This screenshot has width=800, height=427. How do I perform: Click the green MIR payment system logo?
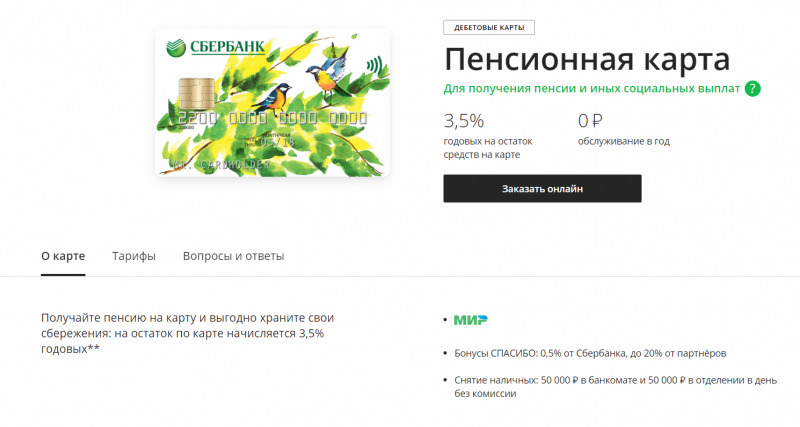[x=470, y=320]
